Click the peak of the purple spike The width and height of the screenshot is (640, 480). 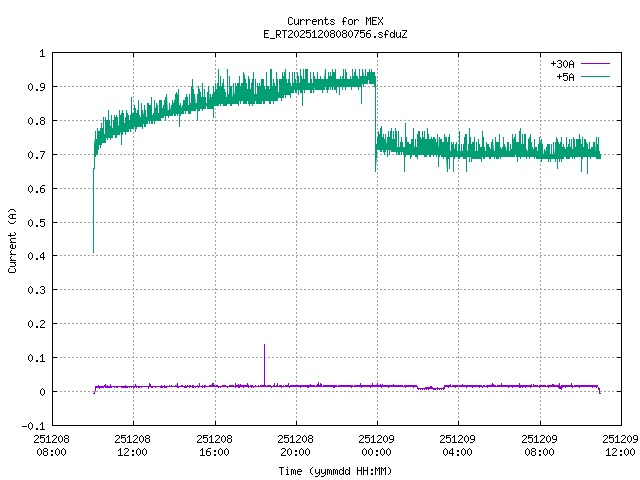264,345
